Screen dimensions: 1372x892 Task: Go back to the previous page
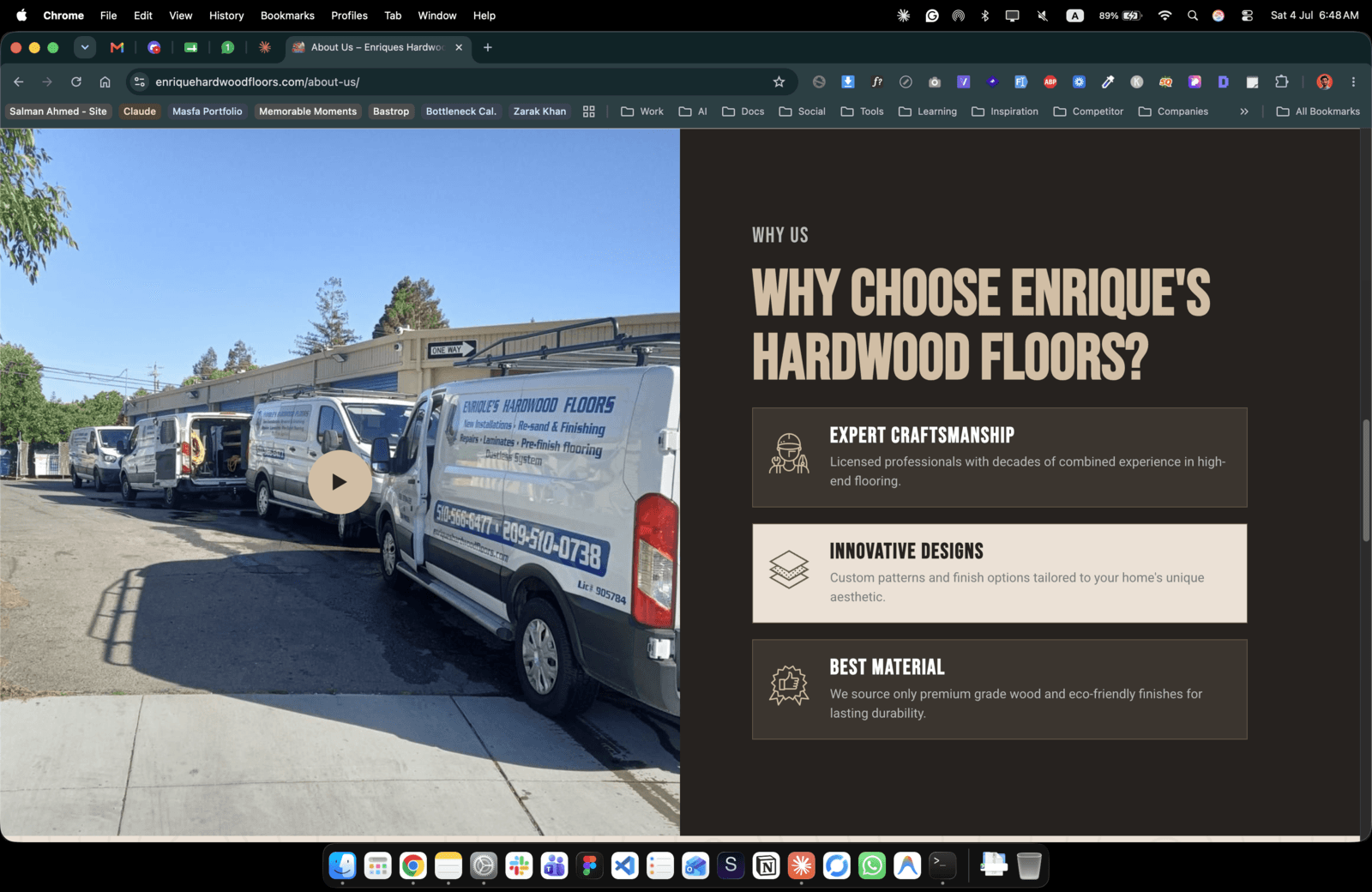click(19, 81)
